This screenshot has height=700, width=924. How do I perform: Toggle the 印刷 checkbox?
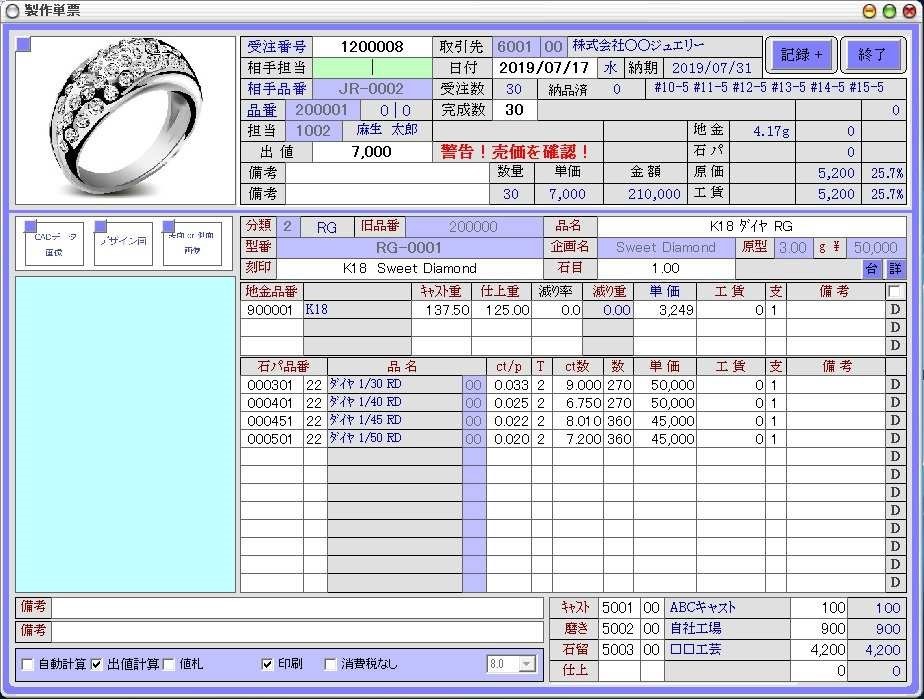pyautogui.click(x=267, y=664)
